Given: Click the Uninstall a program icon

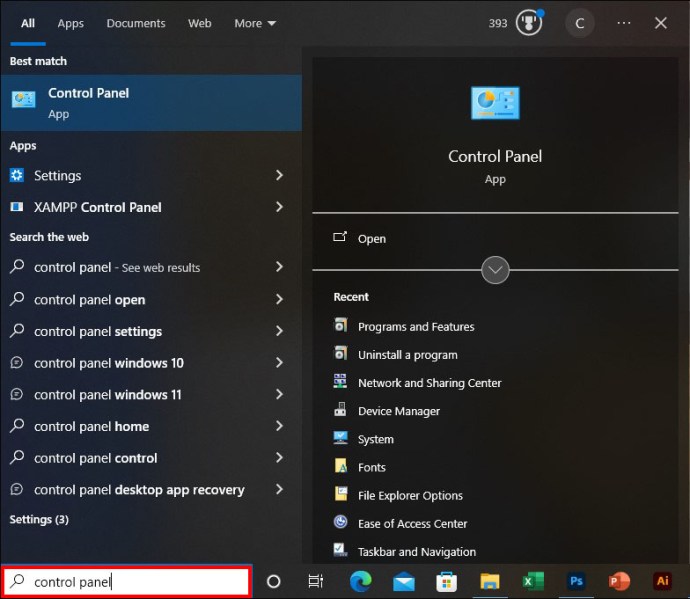Looking at the screenshot, I should pos(341,354).
